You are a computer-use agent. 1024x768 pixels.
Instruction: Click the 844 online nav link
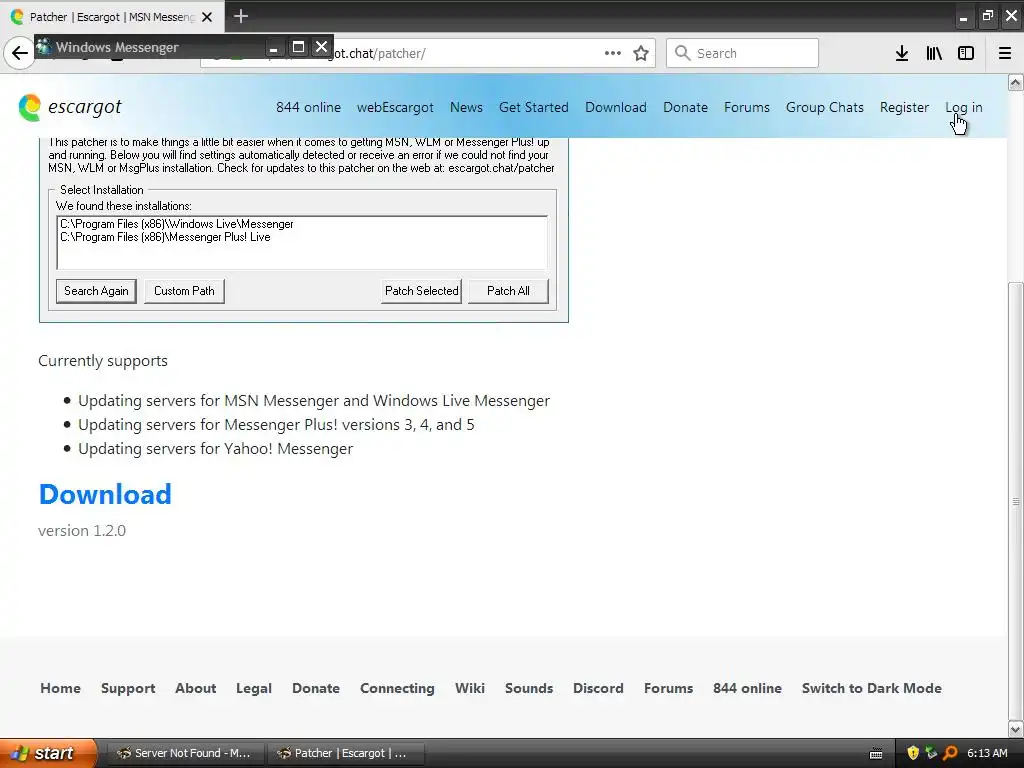pyautogui.click(x=308, y=107)
